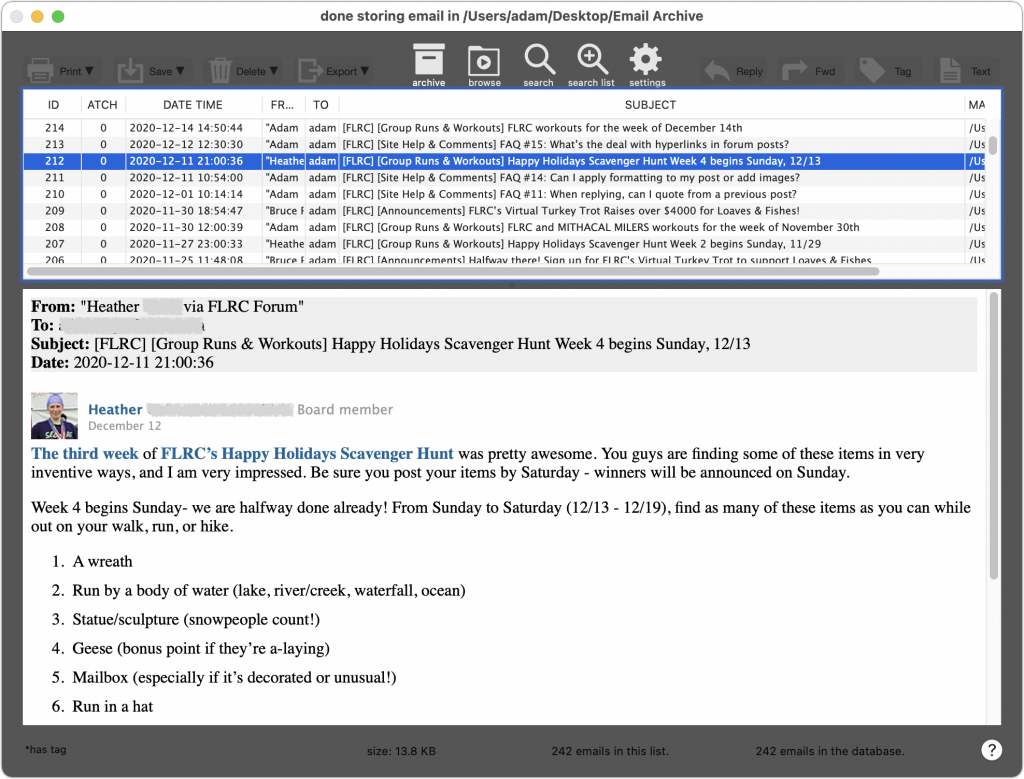
Task: Open "The third week" hyperlink
Action: point(85,454)
